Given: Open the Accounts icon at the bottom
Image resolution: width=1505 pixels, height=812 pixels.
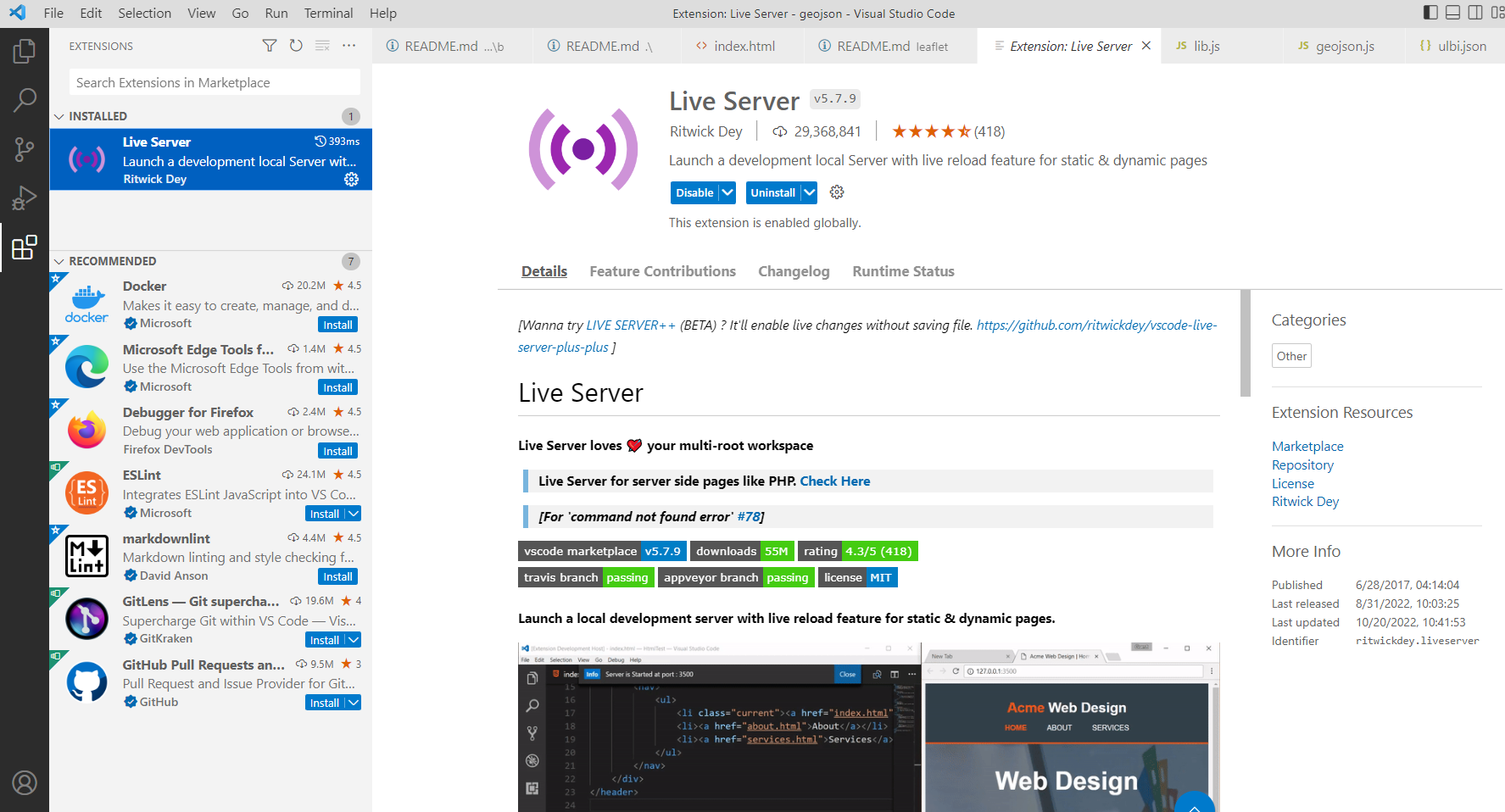Looking at the screenshot, I should 25,783.
